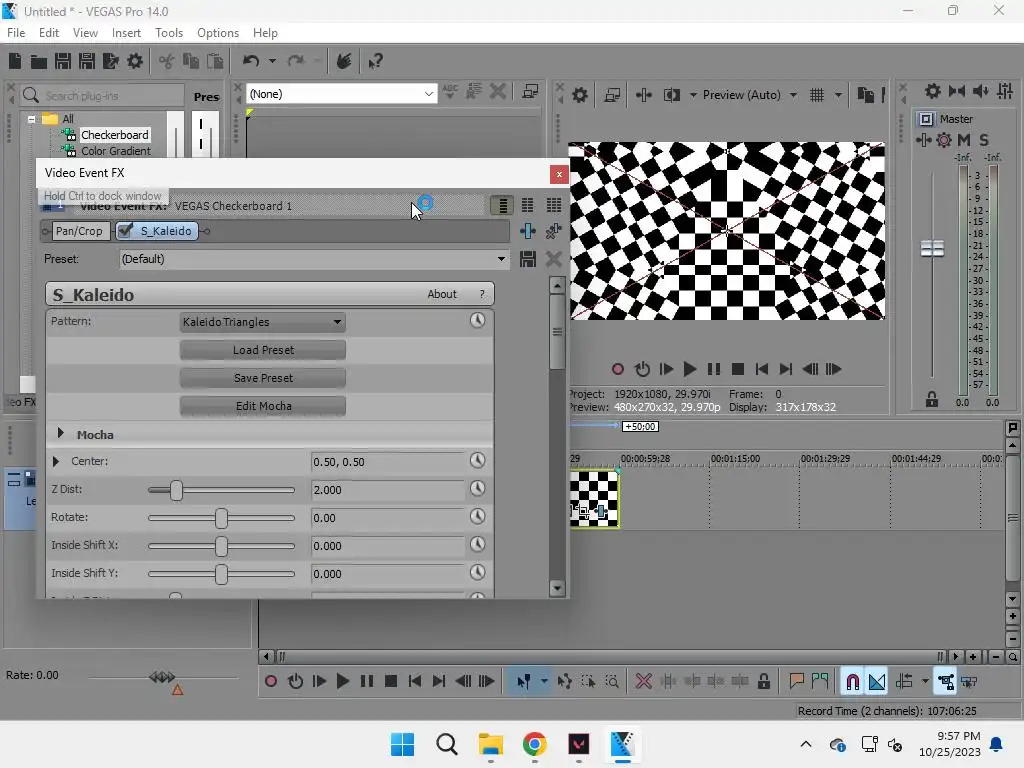This screenshot has height=768, width=1024.
Task: Open the edit tool selector dropdown arrow
Action: (x=543, y=682)
